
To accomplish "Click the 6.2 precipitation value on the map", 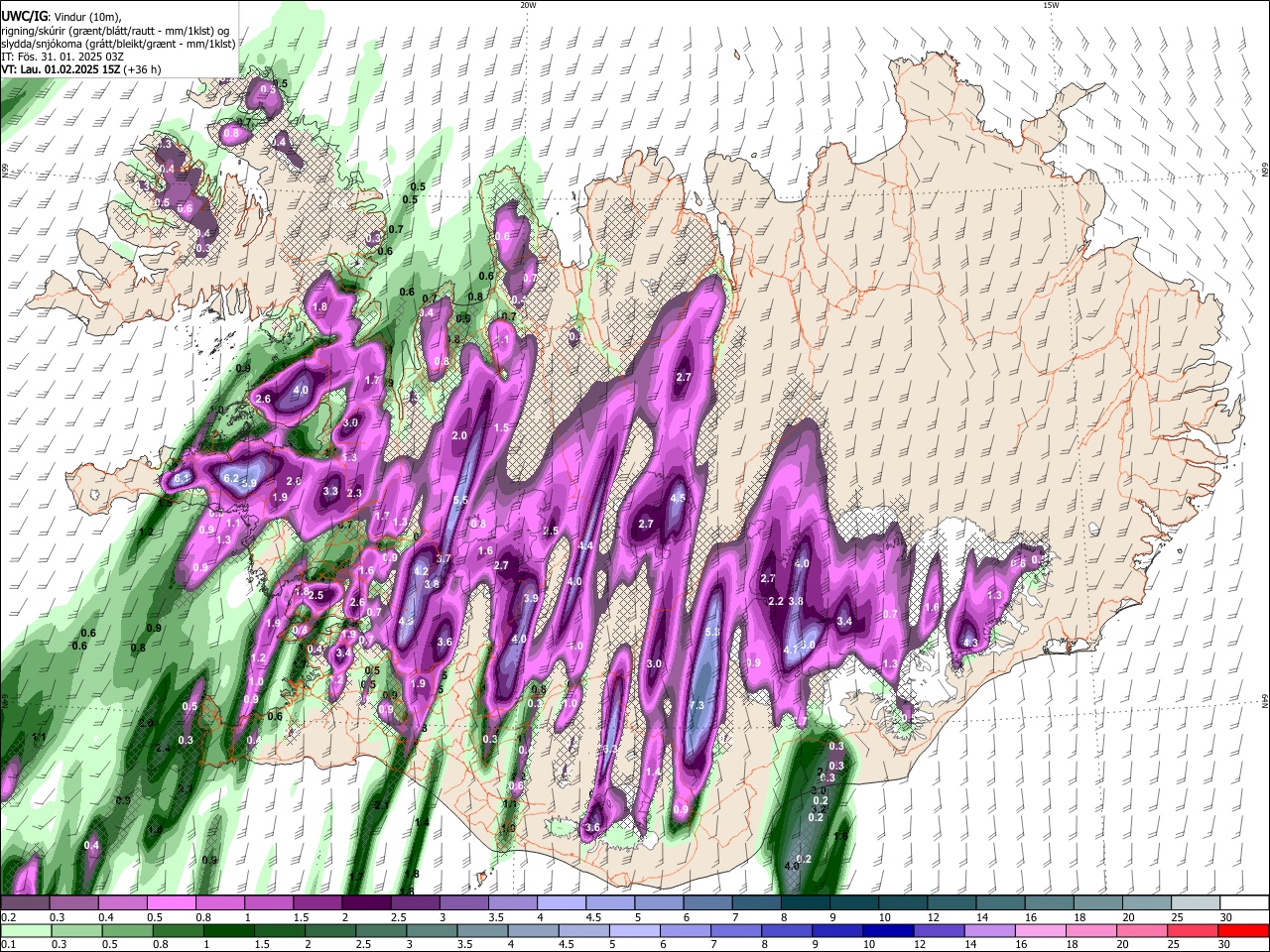I will click(x=231, y=477).
